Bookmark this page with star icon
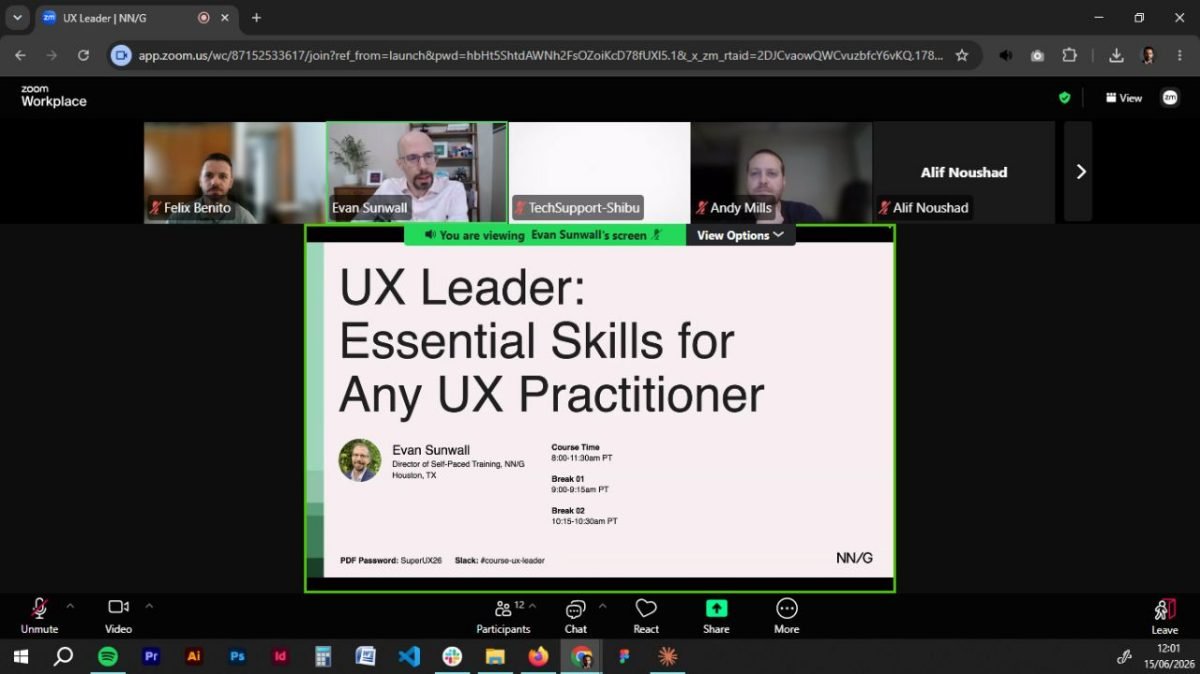 pos(962,56)
